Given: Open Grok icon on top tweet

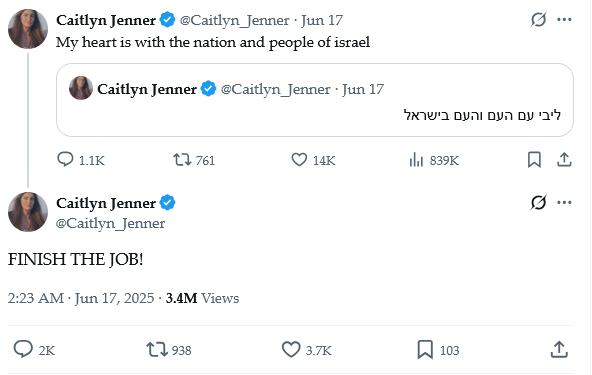Looking at the screenshot, I should [x=538, y=20].
